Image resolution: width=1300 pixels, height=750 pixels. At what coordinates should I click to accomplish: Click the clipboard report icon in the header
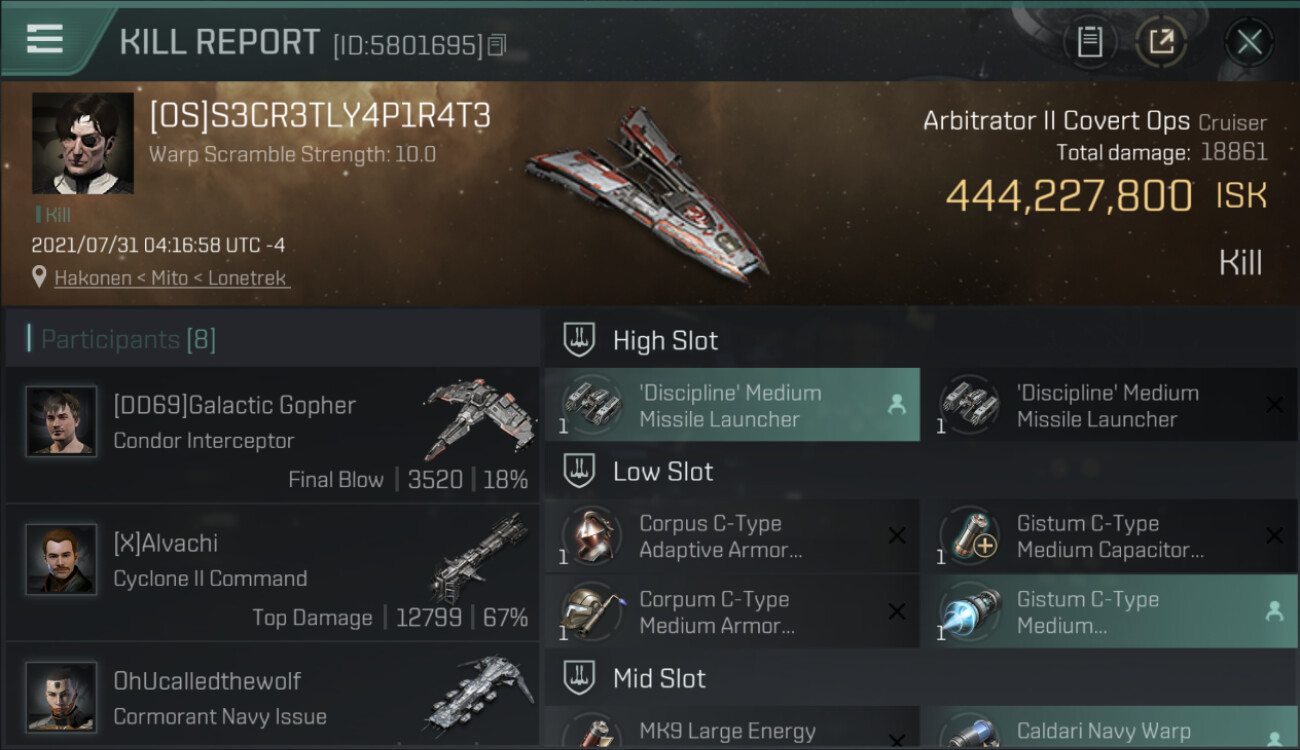1089,41
